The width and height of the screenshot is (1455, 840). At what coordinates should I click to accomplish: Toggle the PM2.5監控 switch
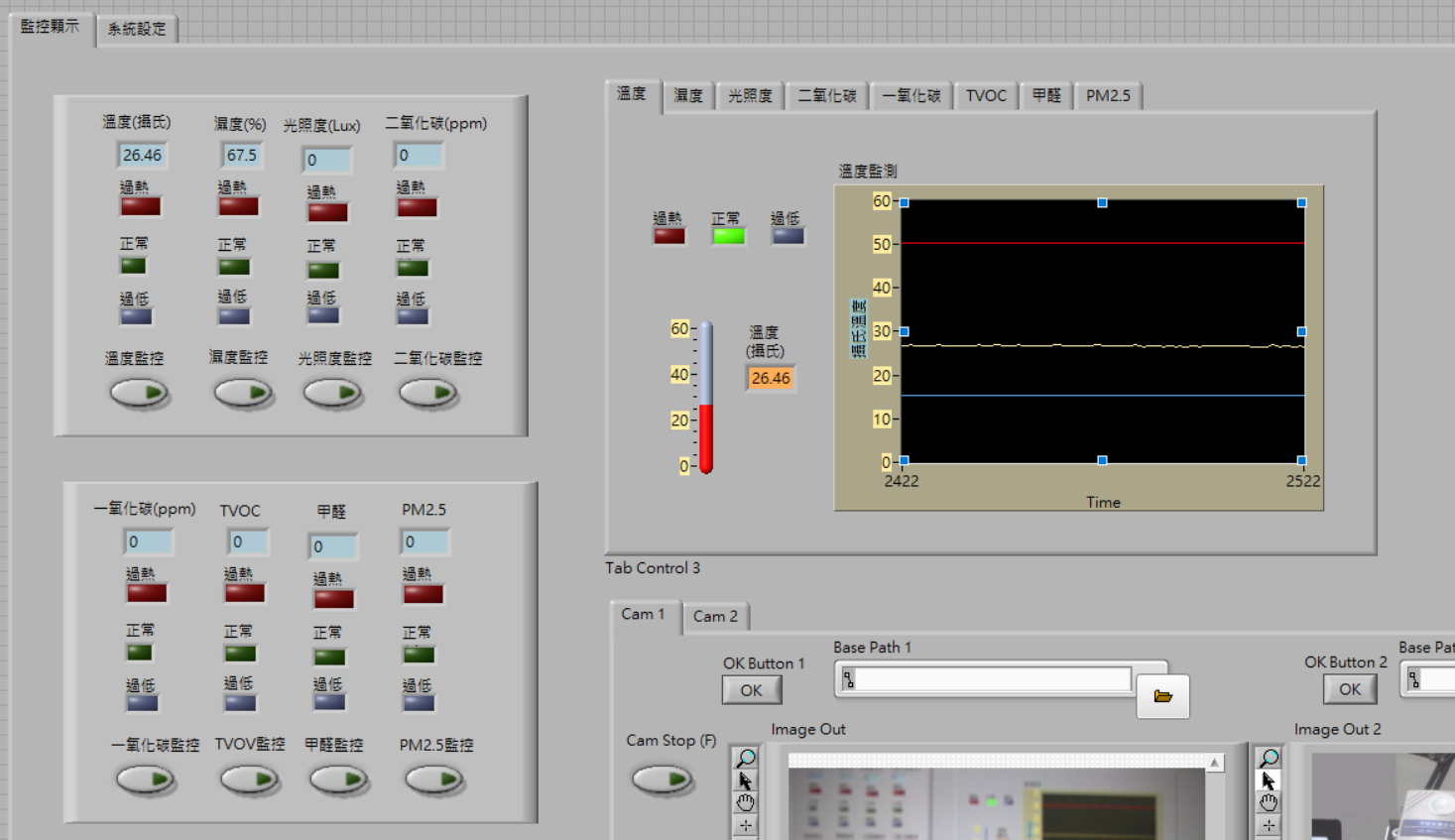click(434, 780)
